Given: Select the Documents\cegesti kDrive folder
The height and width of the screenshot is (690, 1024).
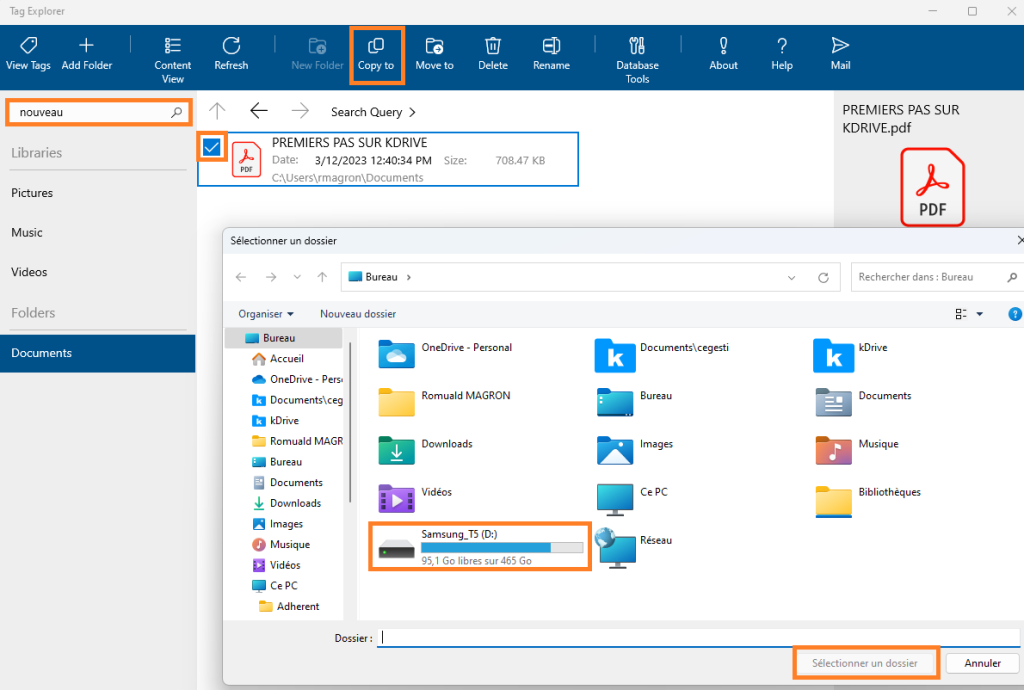Looking at the screenshot, I should 662,354.
